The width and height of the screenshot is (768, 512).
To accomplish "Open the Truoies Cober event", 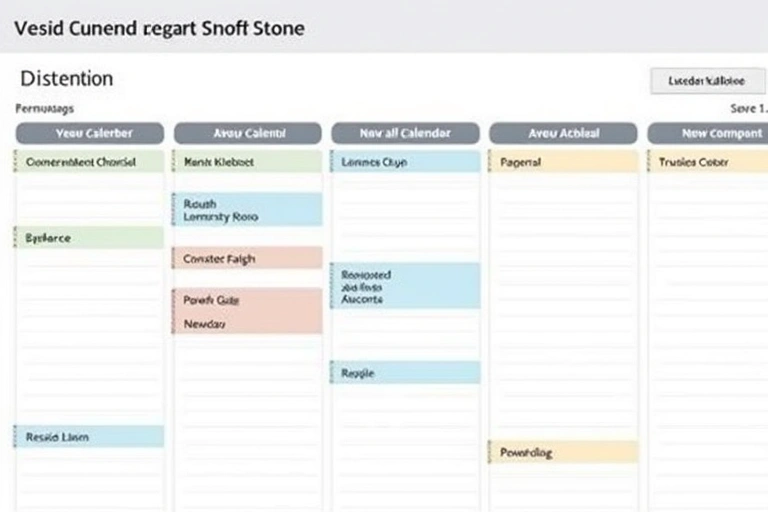I will (x=709, y=161).
